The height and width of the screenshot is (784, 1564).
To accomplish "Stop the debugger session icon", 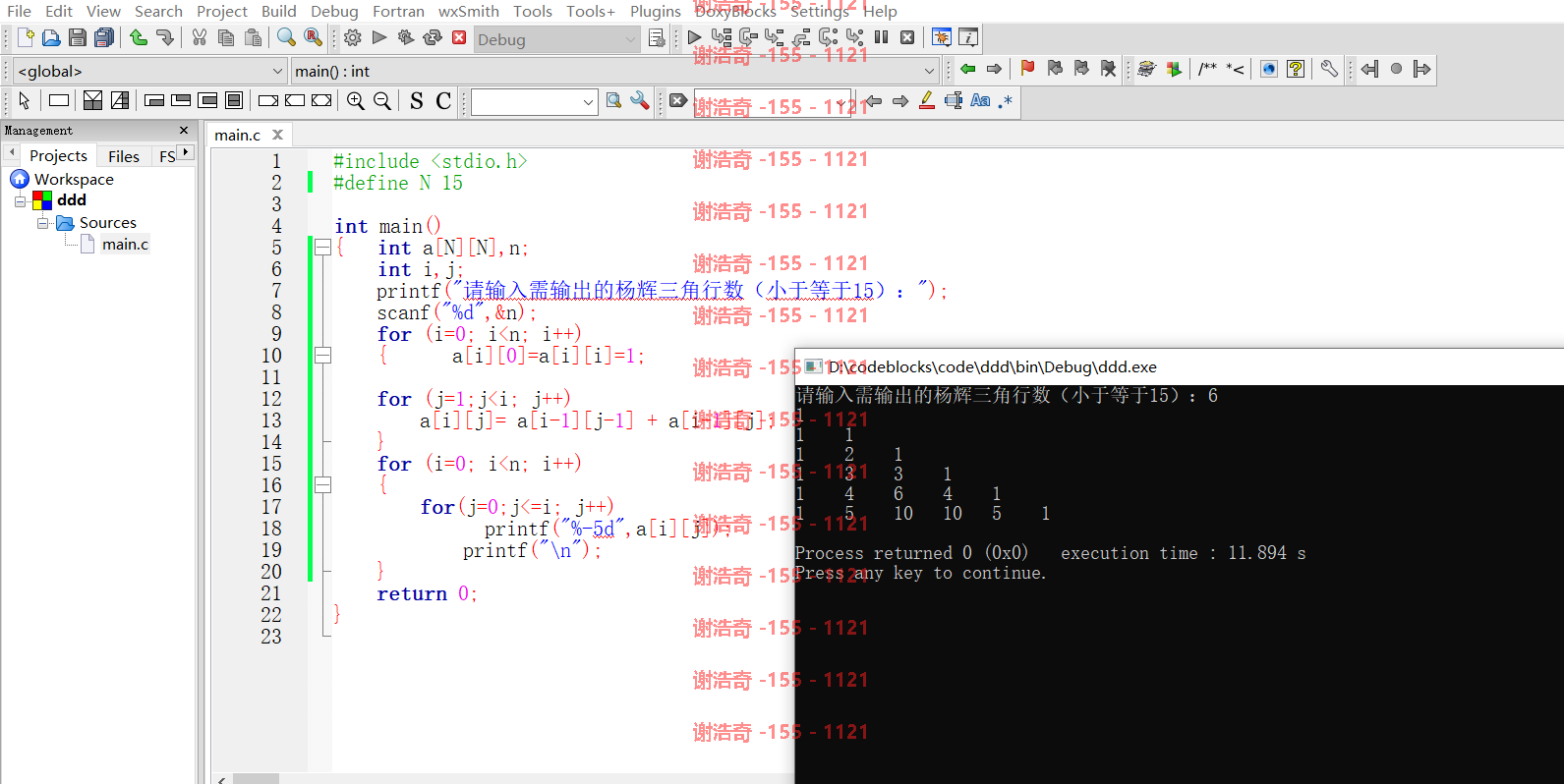I will tap(907, 37).
